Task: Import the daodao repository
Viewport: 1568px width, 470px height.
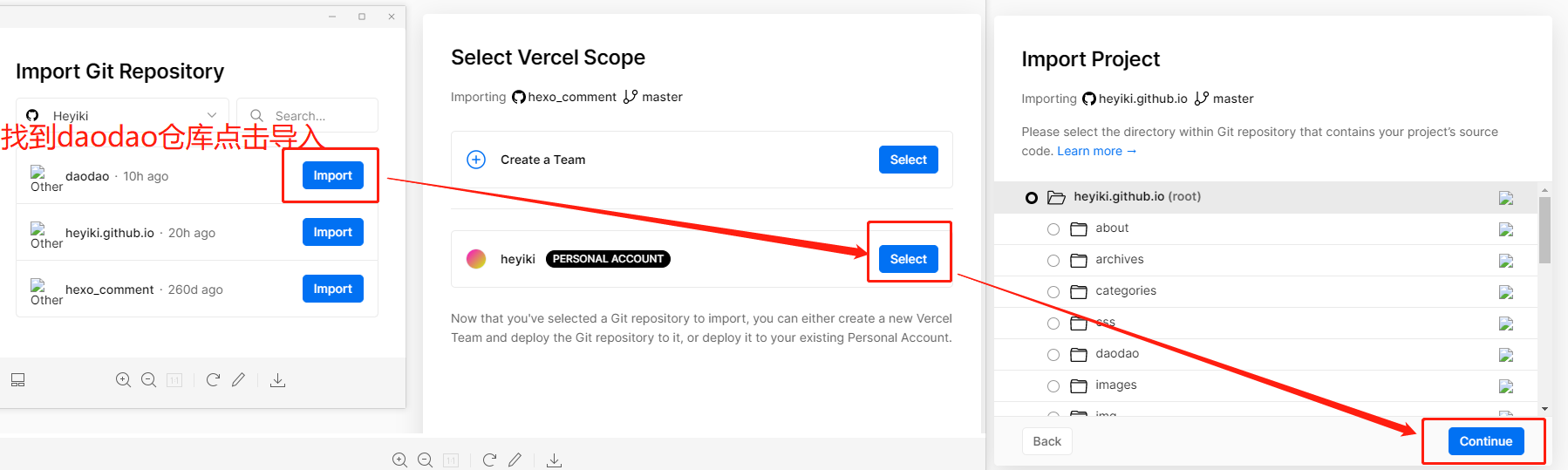Action: (x=332, y=175)
